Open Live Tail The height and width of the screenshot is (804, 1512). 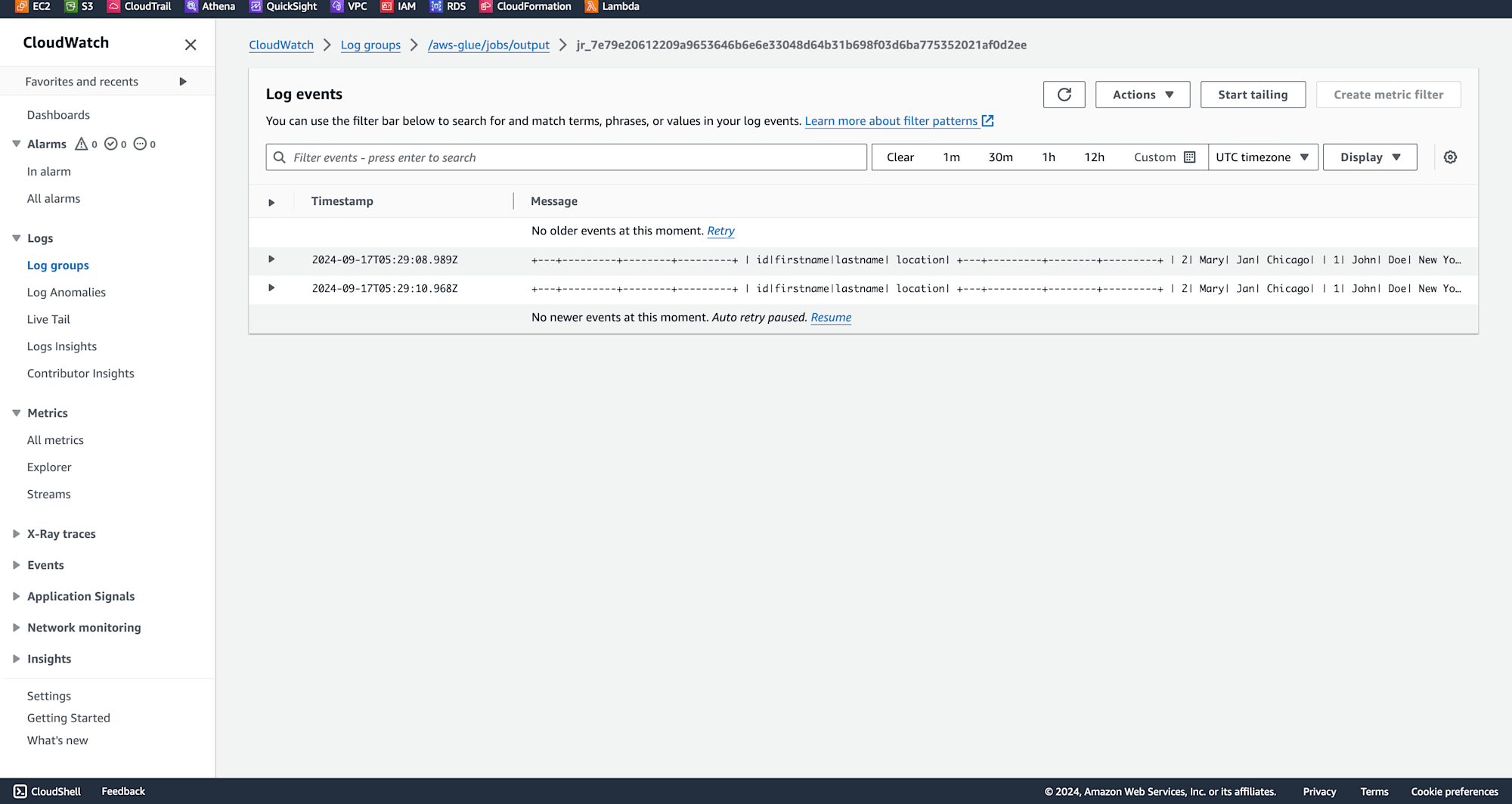click(x=48, y=320)
